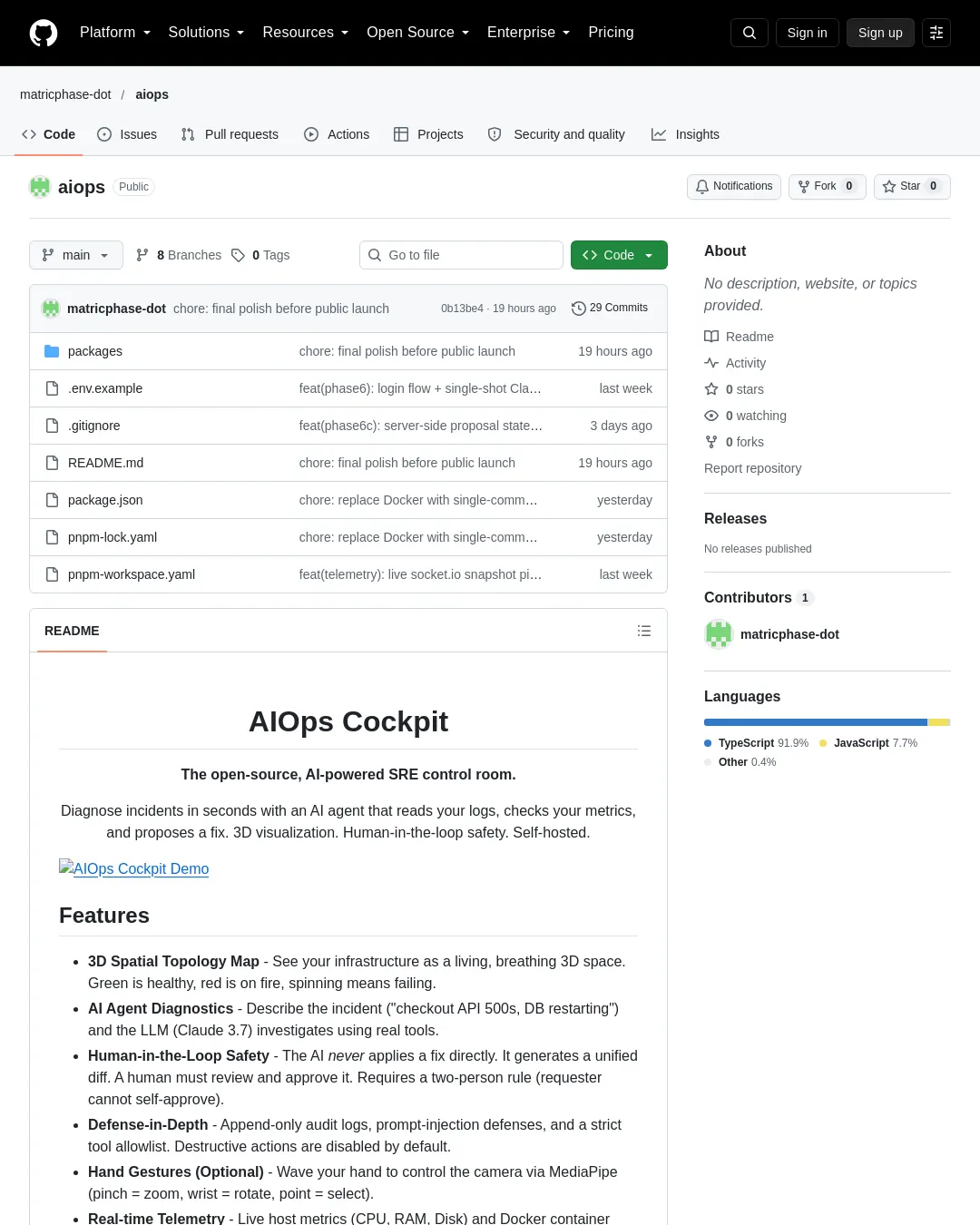The image size is (980, 1225).
Task: Click the book icon next to Readme
Action: [x=711, y=337]
